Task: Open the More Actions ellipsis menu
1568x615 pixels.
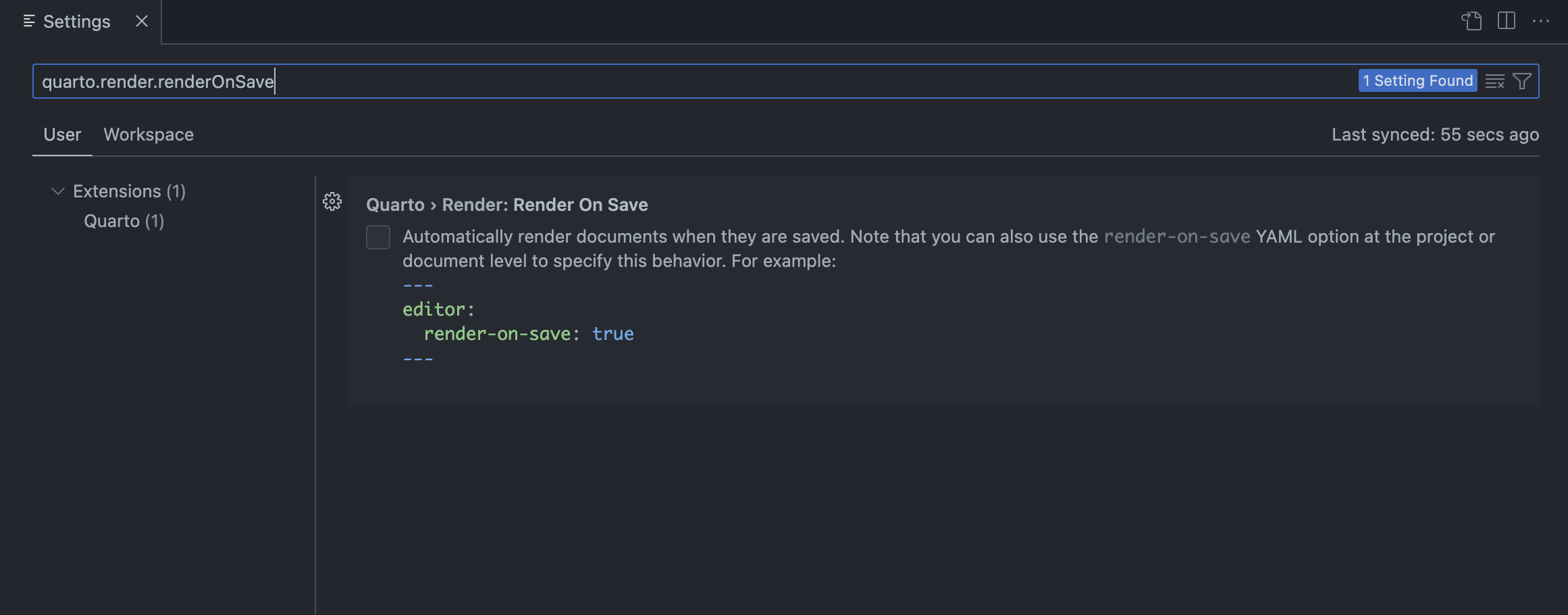Action: tap(1541, 21)
